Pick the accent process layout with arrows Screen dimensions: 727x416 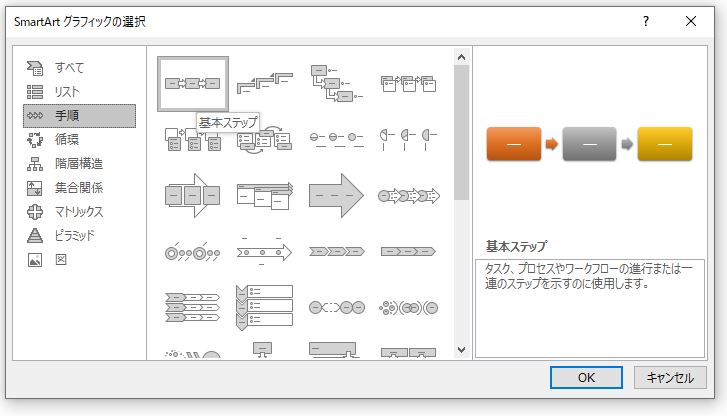408,83
